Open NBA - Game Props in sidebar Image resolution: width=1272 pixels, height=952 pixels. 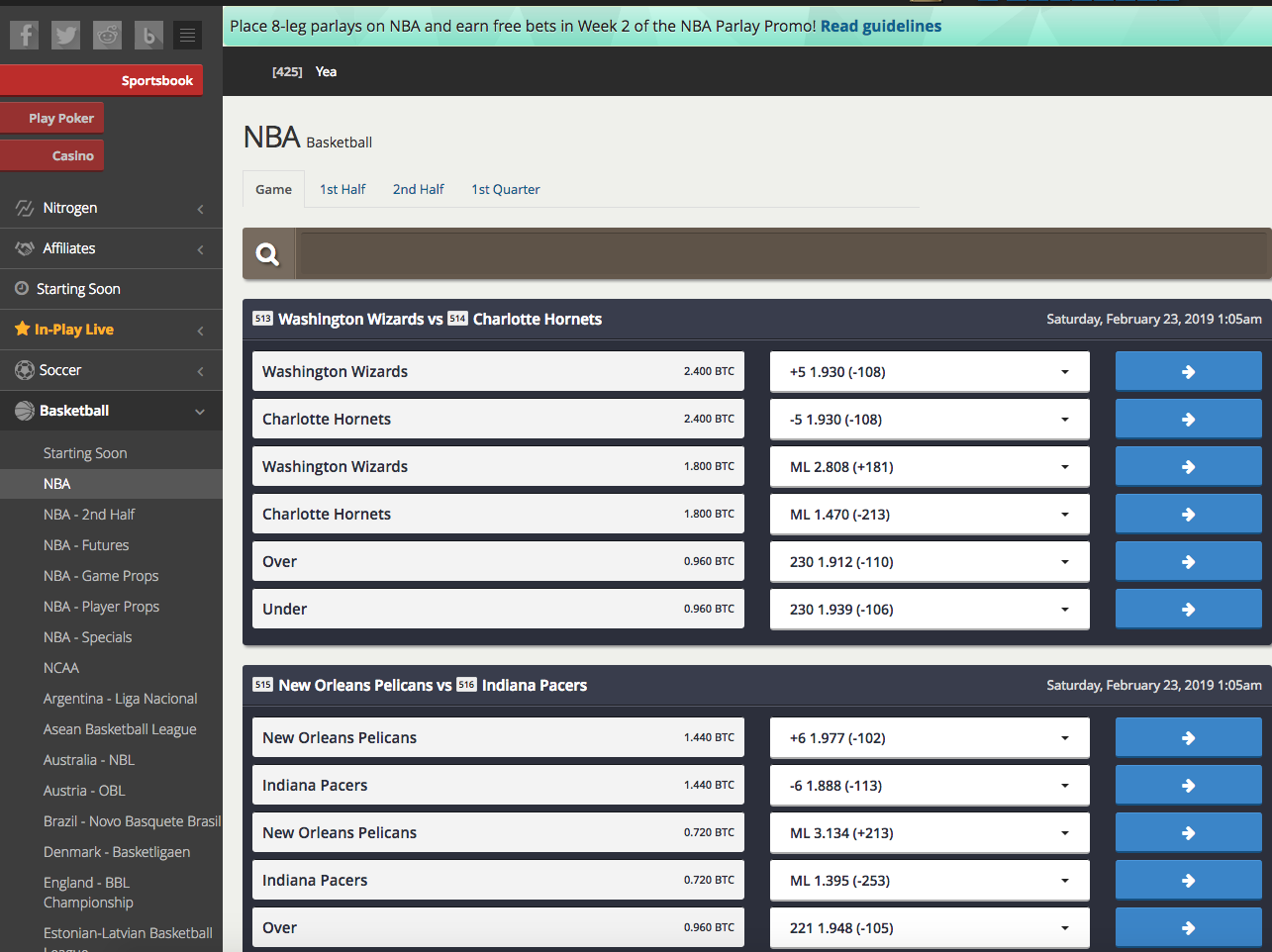101,576
